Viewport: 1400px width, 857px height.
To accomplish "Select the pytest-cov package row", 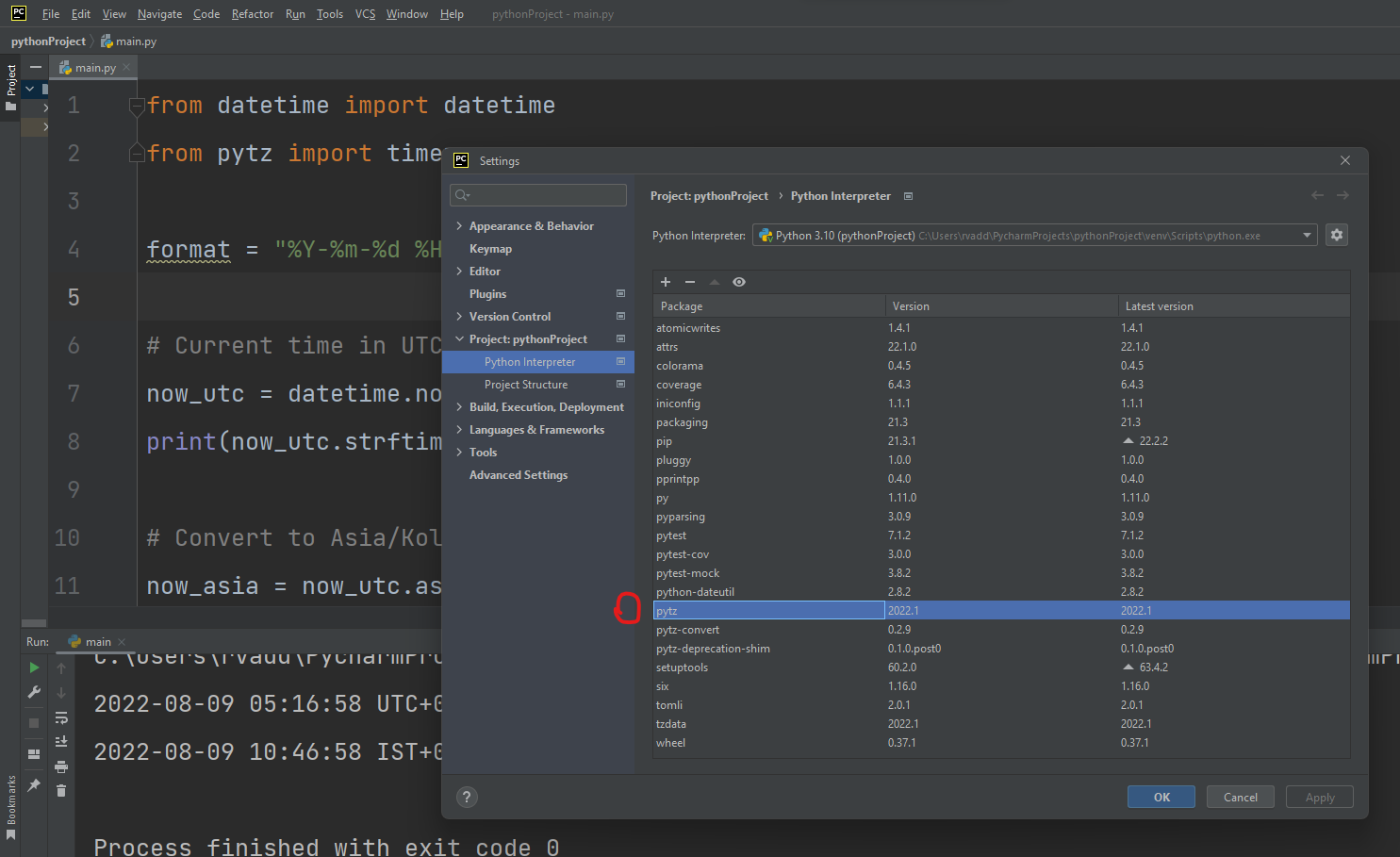I will 1001,554.
